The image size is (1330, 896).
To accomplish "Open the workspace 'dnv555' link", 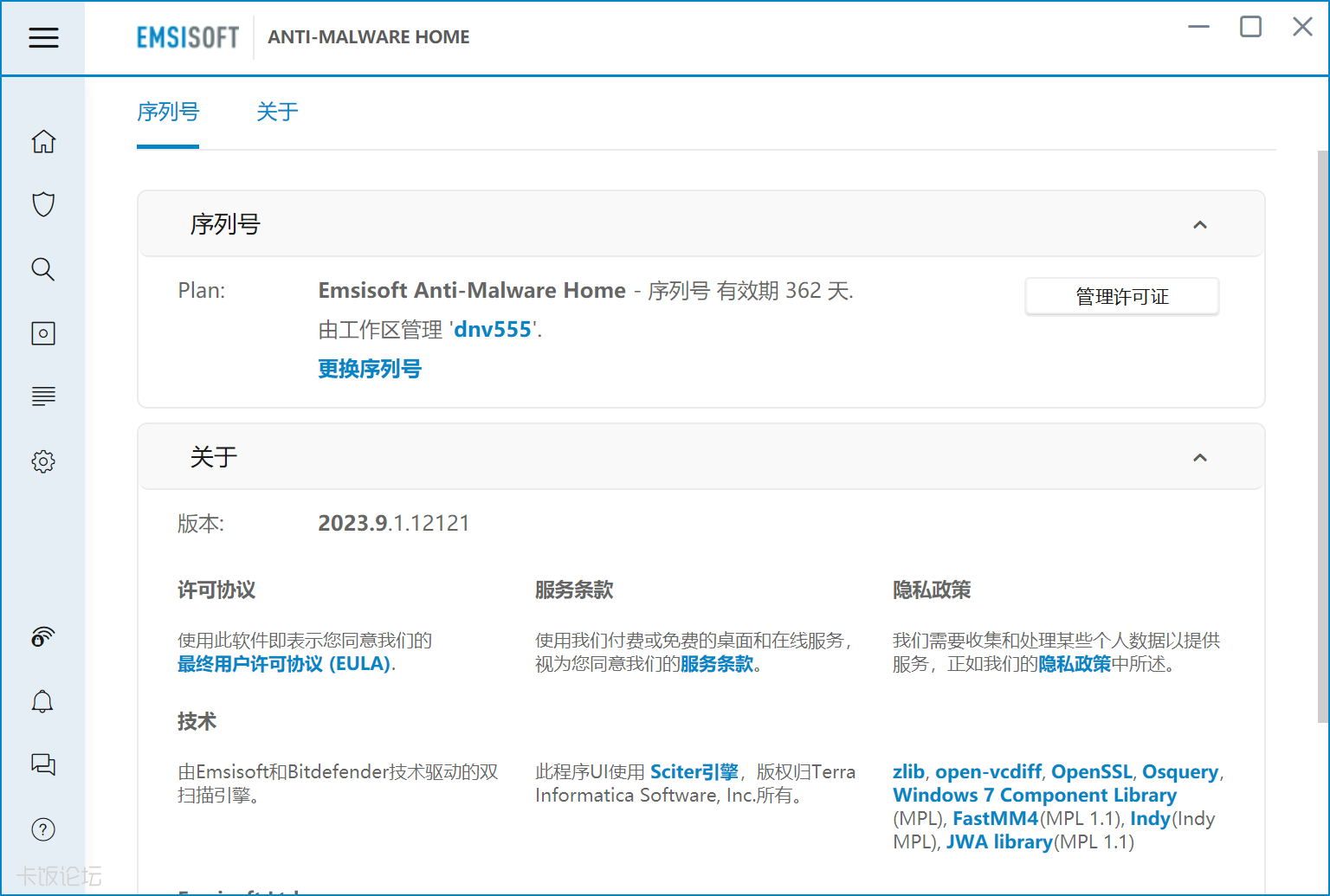I will [493, 330].
